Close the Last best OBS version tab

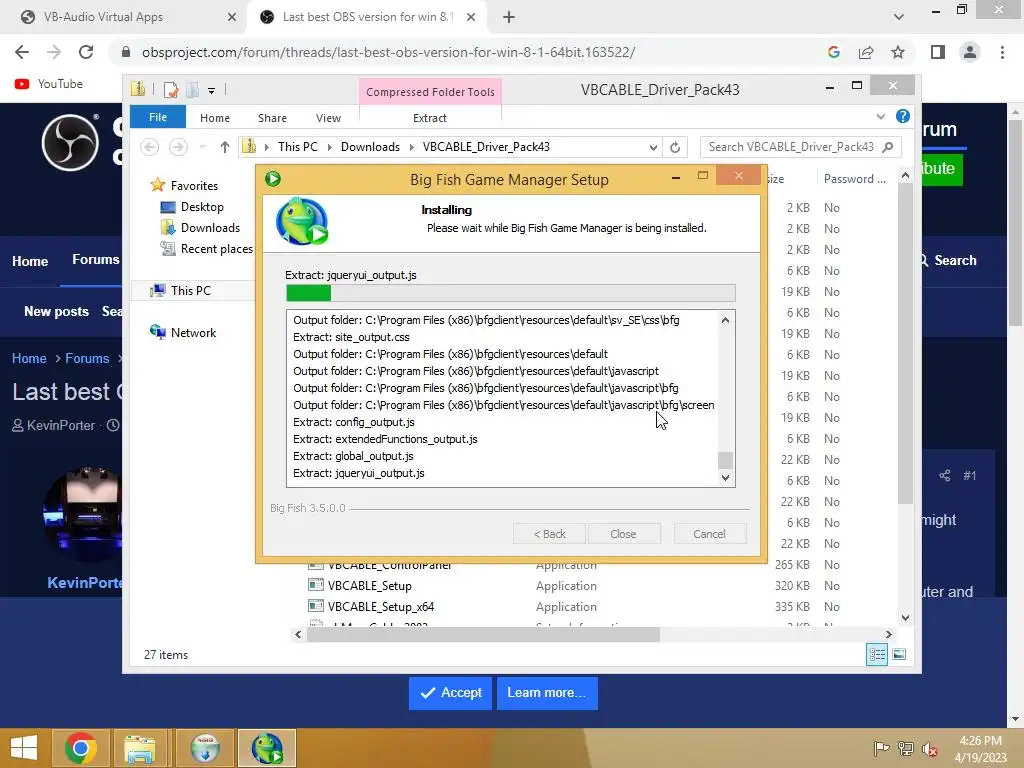coord(471,17)
